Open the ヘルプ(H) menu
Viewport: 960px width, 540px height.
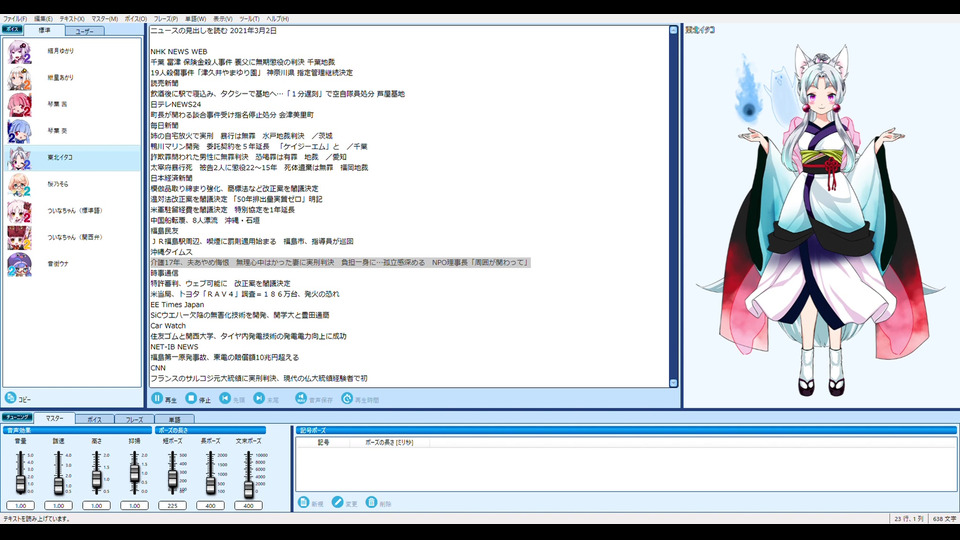click(278, 19)
